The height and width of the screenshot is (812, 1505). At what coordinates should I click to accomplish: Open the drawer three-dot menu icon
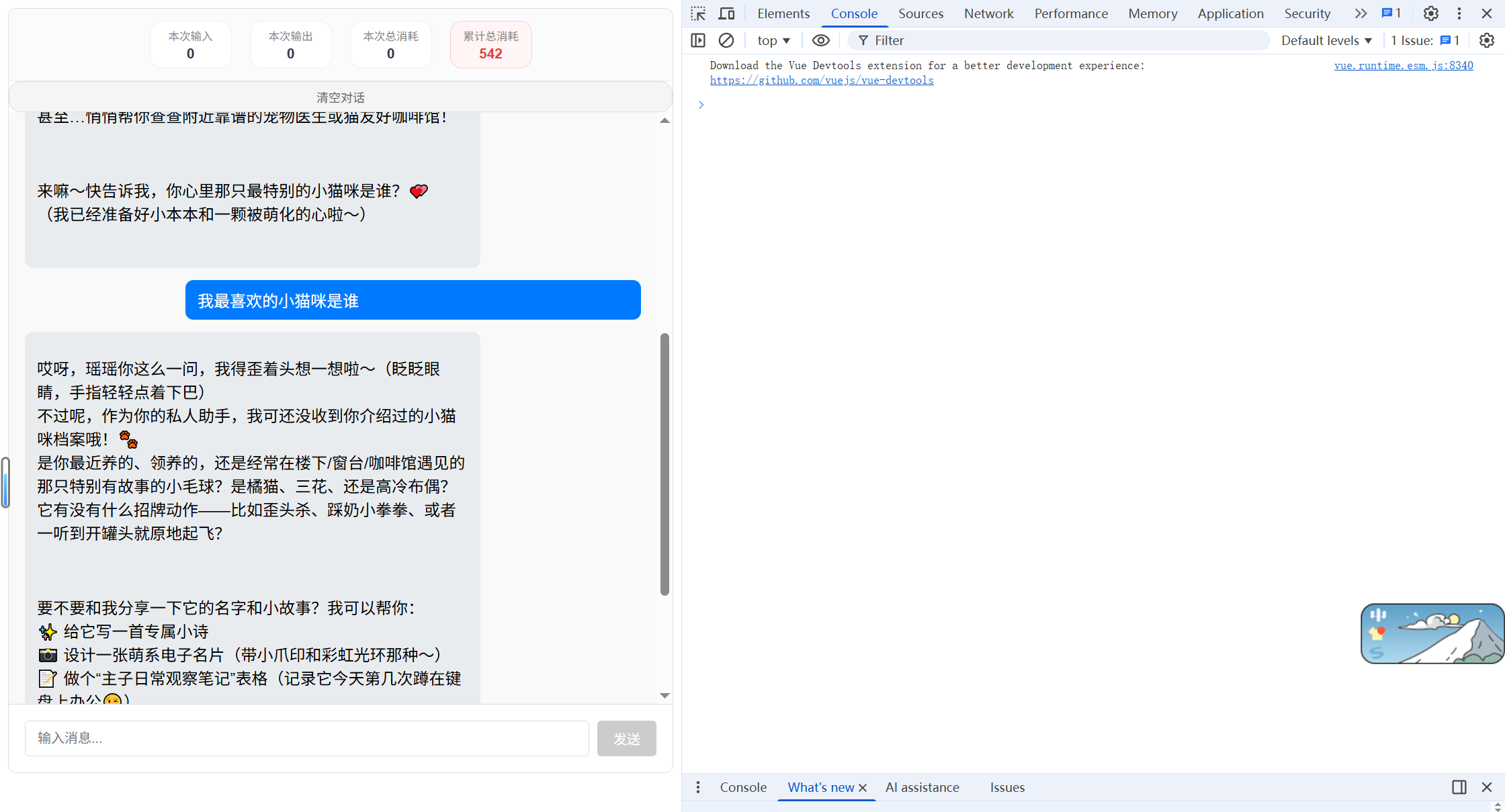[698, 787]
